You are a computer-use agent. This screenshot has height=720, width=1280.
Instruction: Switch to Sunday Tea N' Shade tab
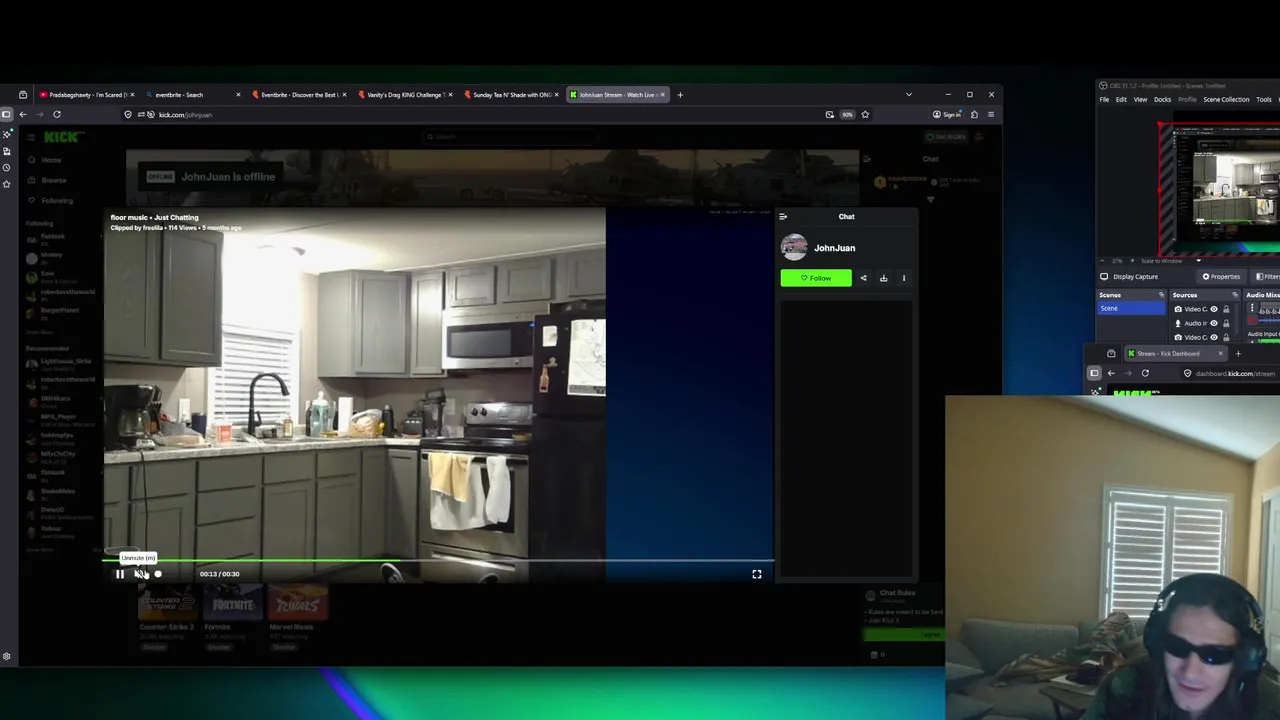pyautogui.click(x=511, y=95)
